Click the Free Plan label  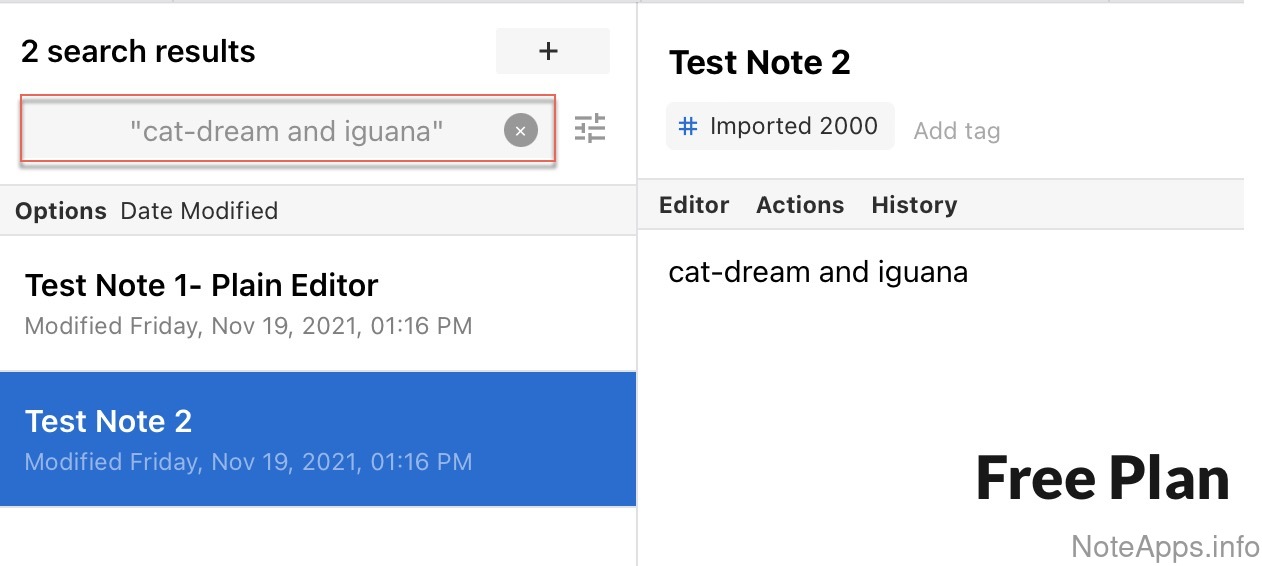coord(1102,478)
